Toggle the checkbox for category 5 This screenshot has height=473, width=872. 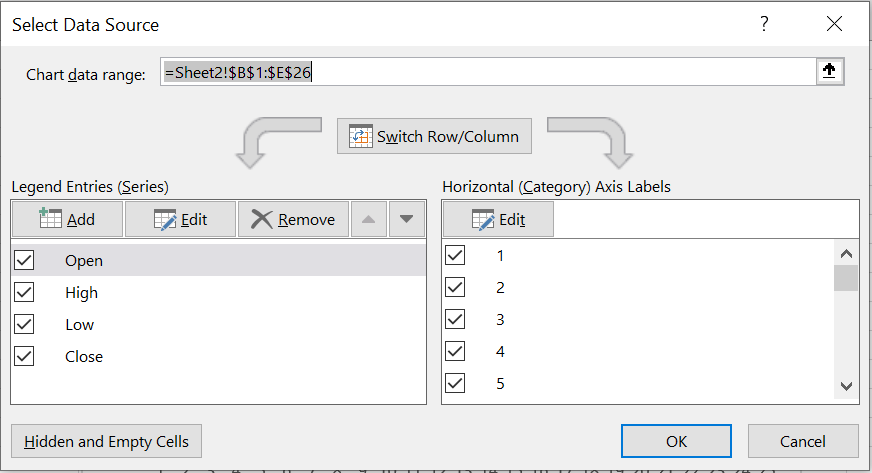tap(455, 383)
